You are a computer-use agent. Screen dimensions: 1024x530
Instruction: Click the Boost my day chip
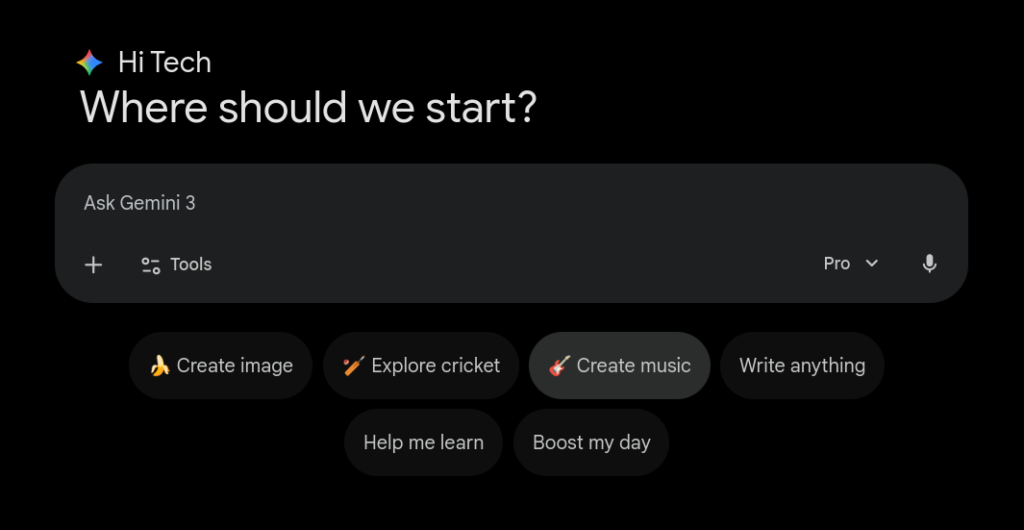point(591,442)
